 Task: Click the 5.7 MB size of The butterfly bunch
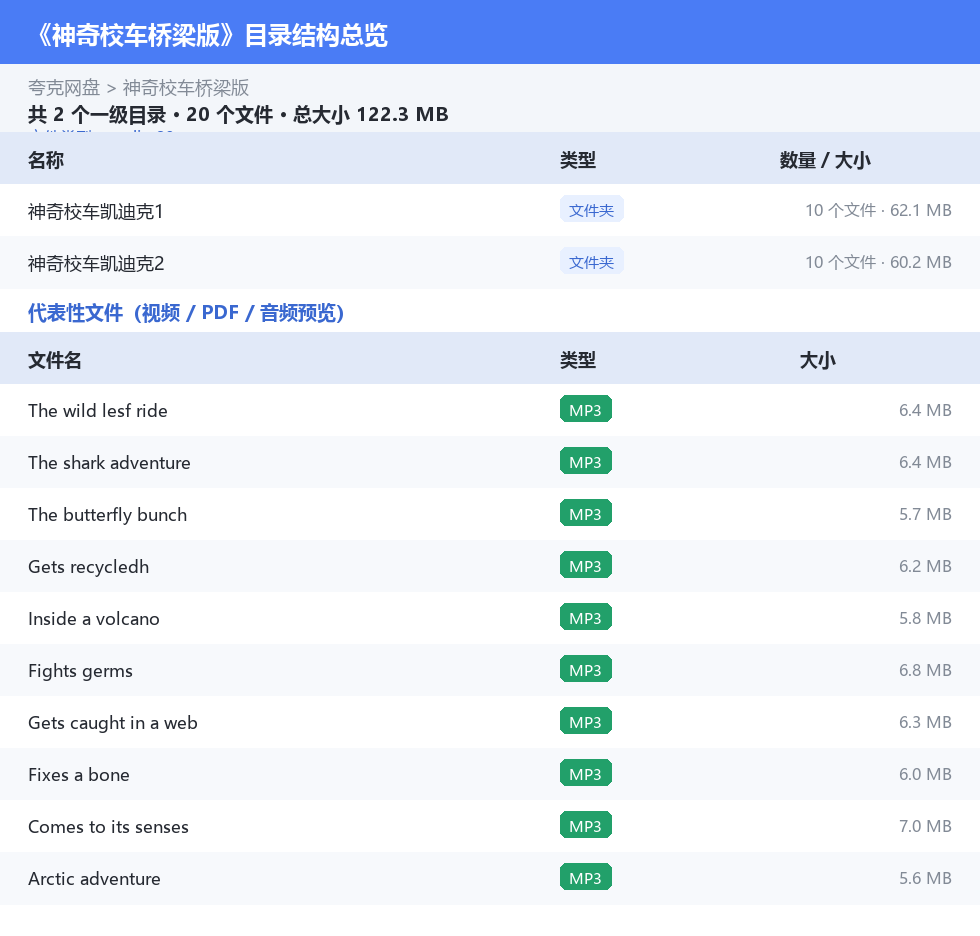tap(925, 514)
